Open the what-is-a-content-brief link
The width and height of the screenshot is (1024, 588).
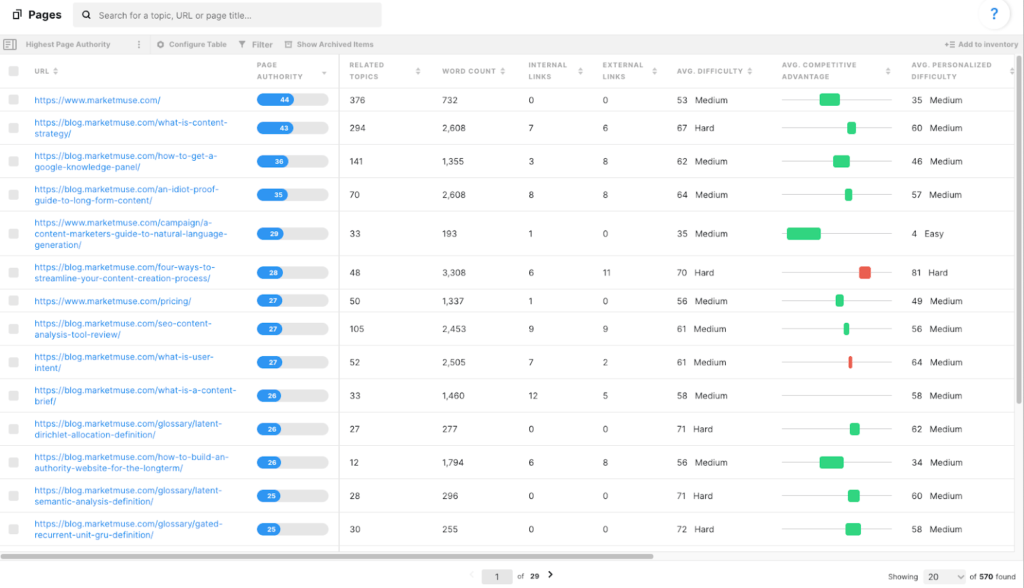coord(135,396)
